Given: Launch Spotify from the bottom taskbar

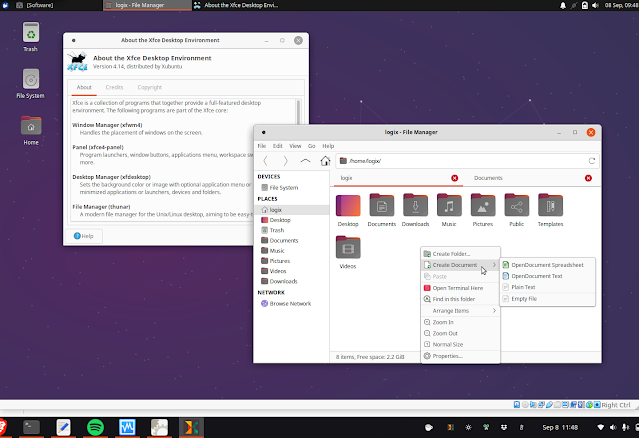Looking at the screenshot, I should pos(96,427).
